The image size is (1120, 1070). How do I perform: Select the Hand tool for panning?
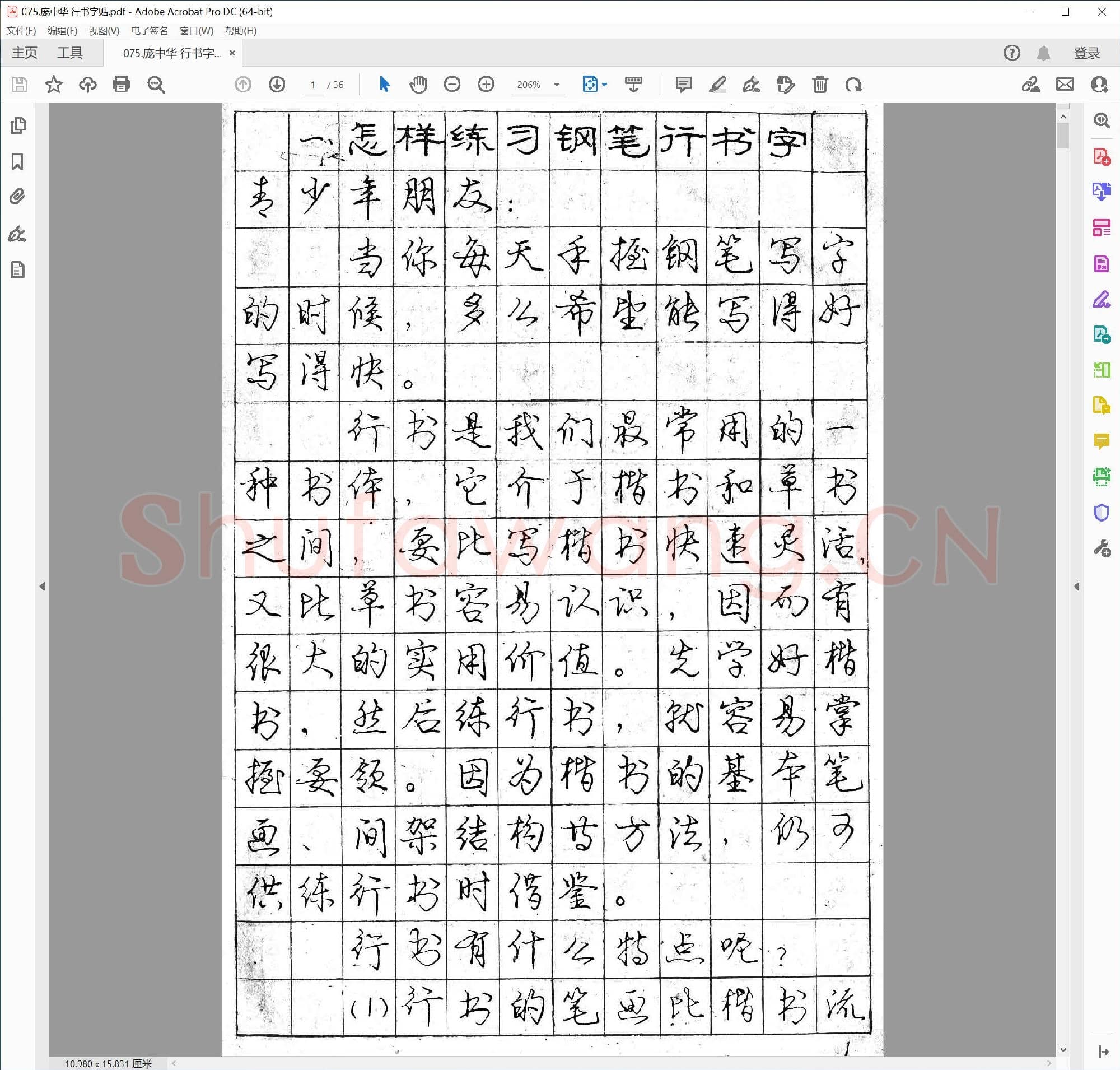(x=418, y=85)
